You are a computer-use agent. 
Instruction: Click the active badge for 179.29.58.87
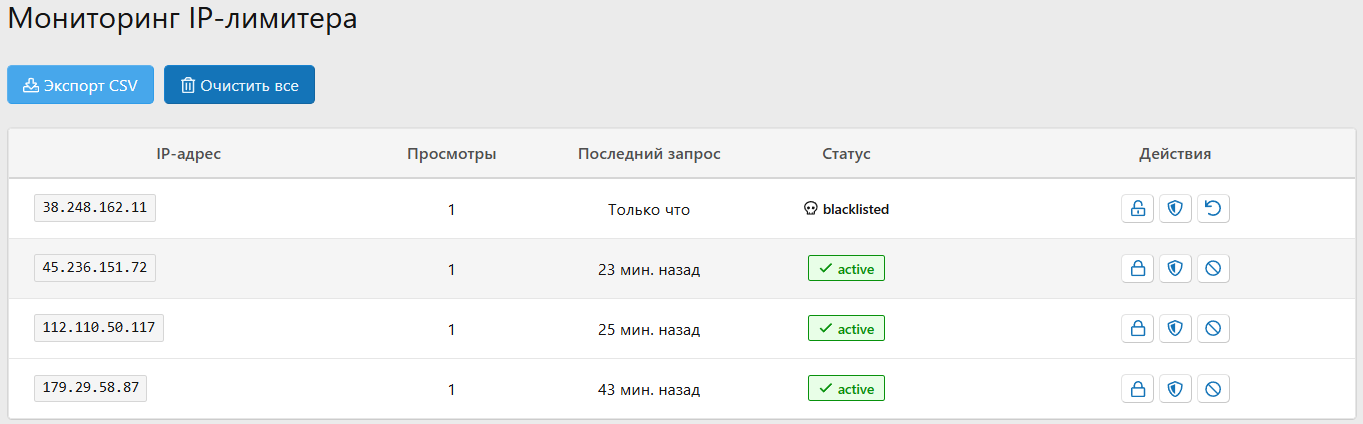pos(846,389)
